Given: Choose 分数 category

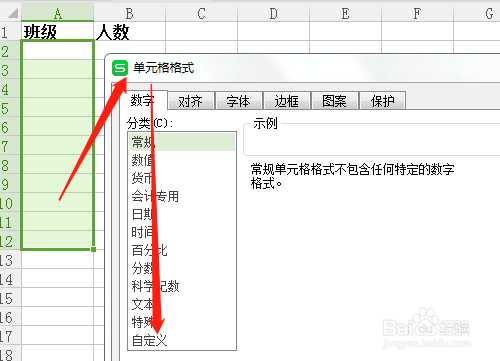Looking at the screenshot, I should pyautogui.click(x=182, y=268).
